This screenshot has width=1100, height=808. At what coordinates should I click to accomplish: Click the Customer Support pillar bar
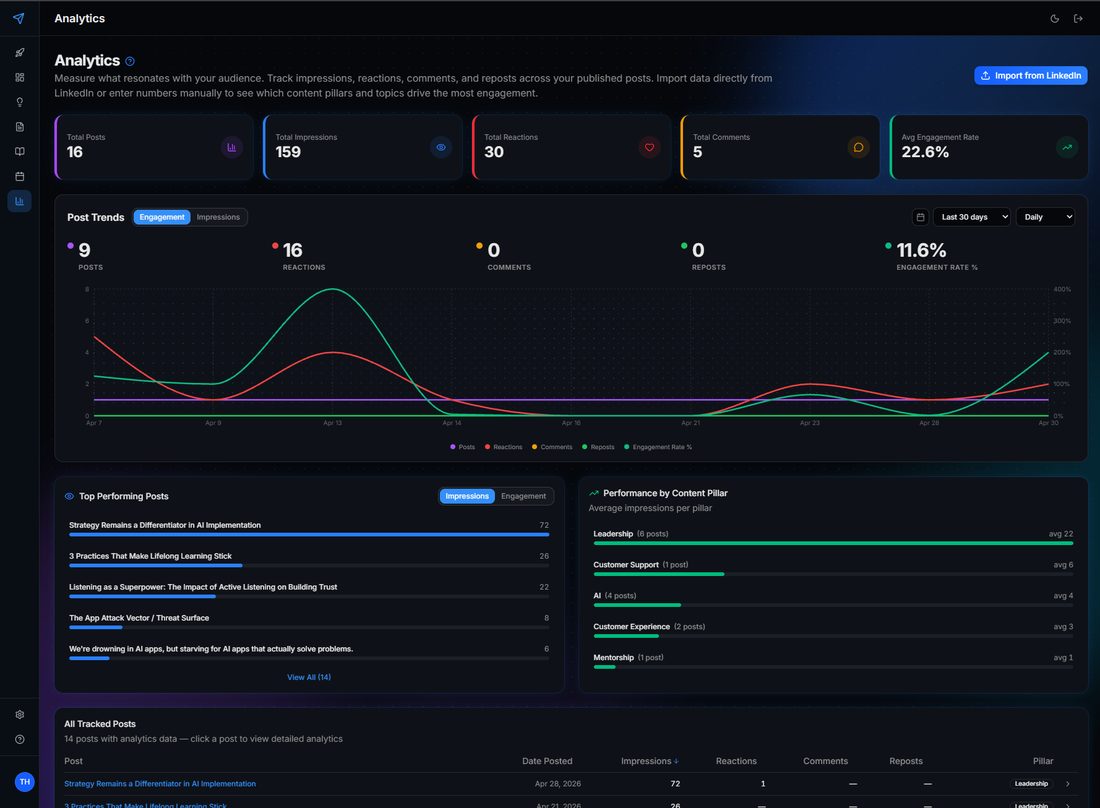click(x=833, y=574)
